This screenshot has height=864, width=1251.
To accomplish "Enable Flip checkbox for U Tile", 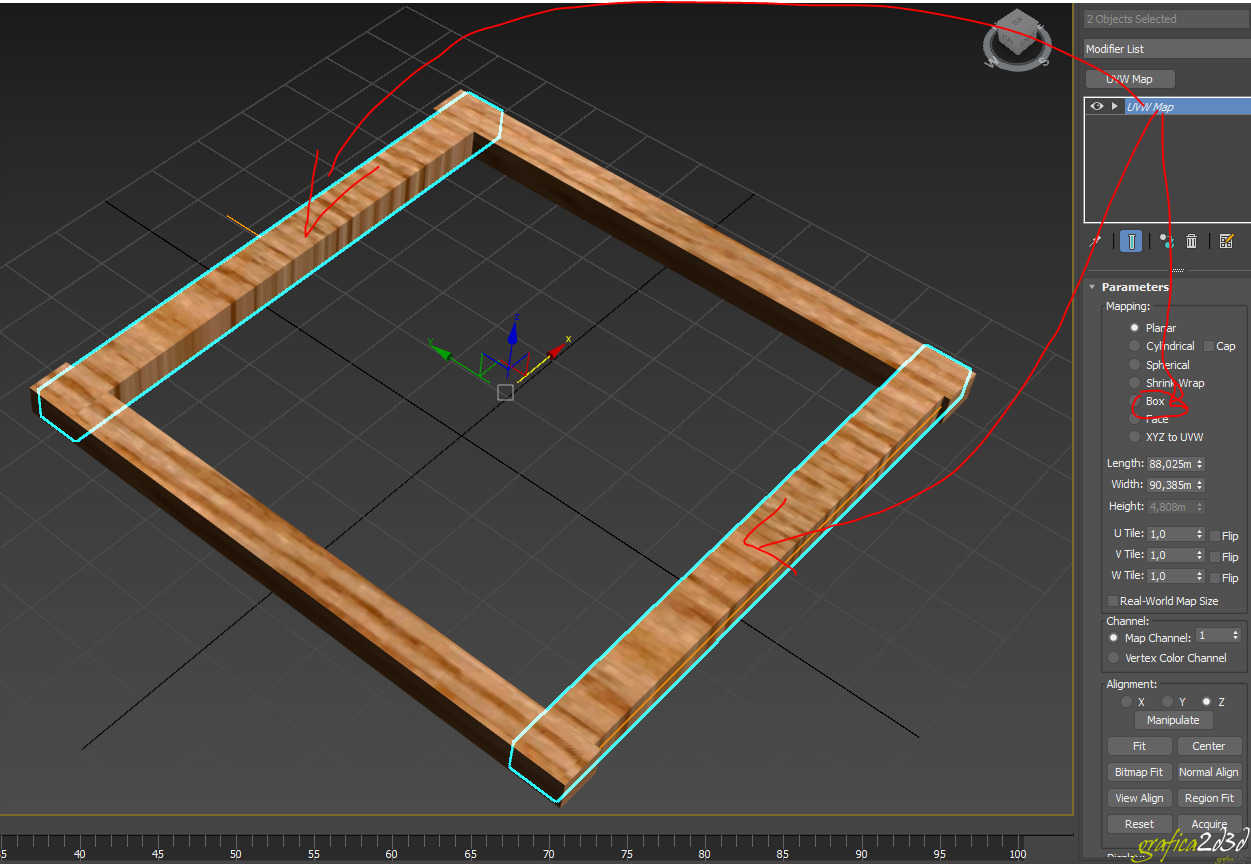I will pos(1214,536).
